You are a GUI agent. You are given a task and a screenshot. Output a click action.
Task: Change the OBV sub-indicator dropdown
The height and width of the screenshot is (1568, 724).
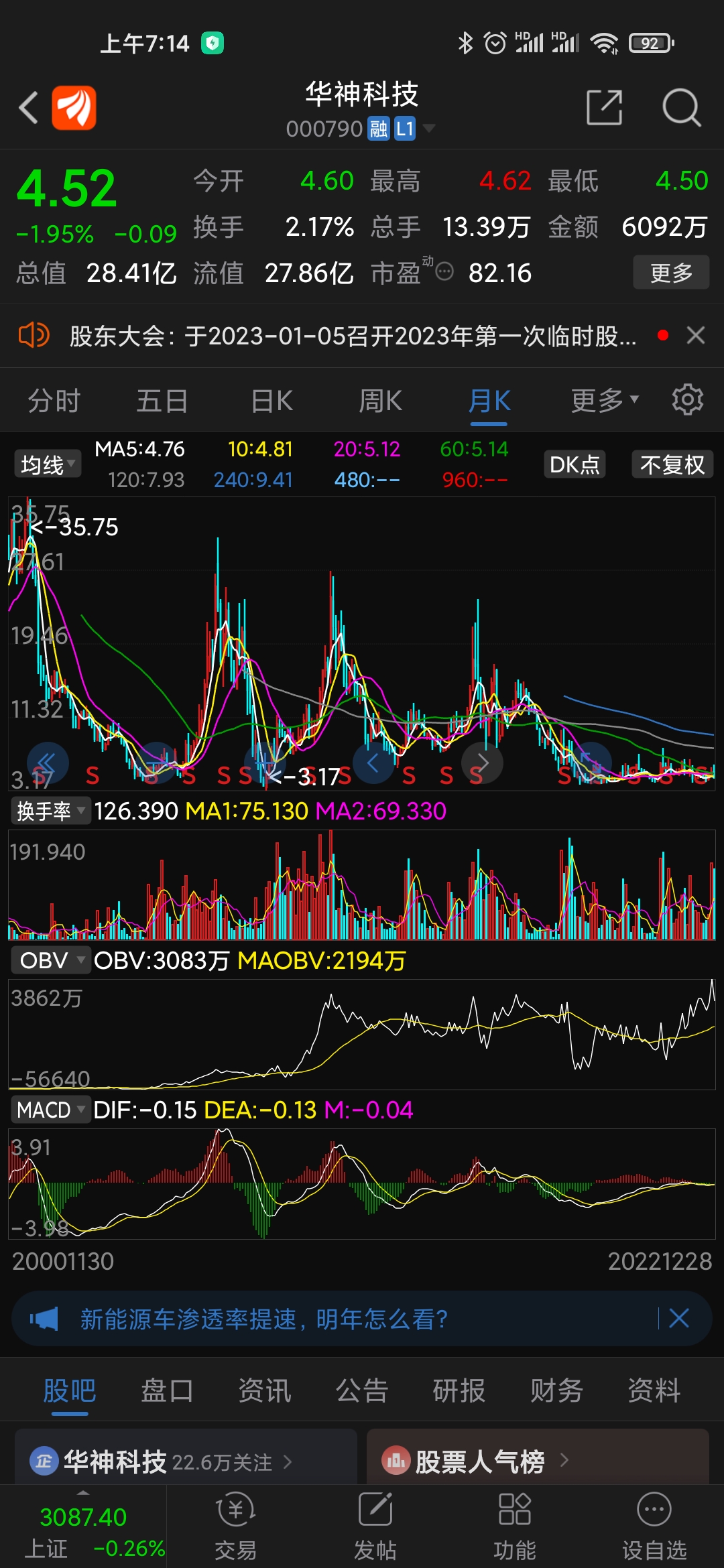(x=51, y=960)
